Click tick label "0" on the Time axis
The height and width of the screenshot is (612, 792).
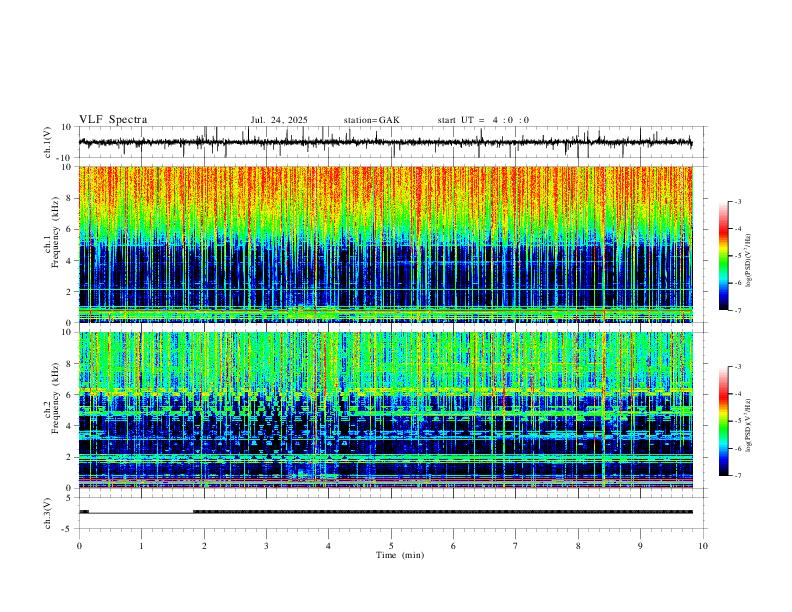[x=79, y=546]
